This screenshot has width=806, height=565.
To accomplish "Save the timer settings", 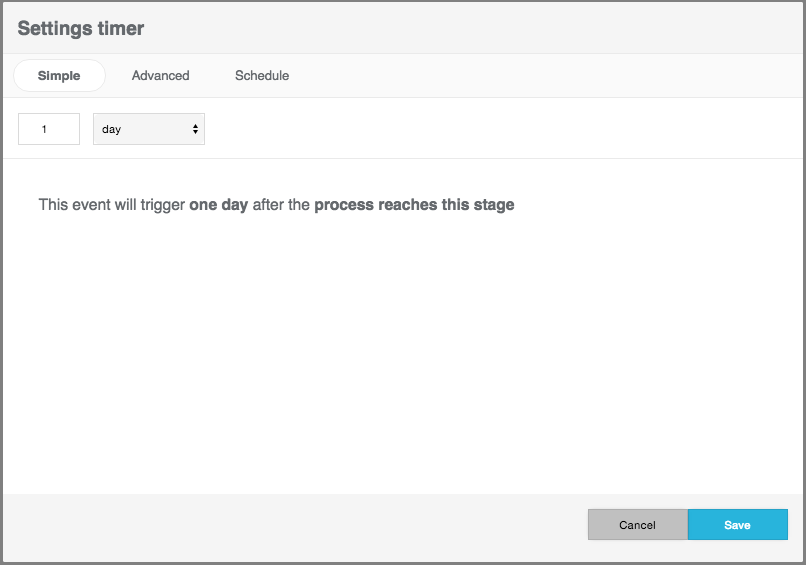I will coord(737,525).
